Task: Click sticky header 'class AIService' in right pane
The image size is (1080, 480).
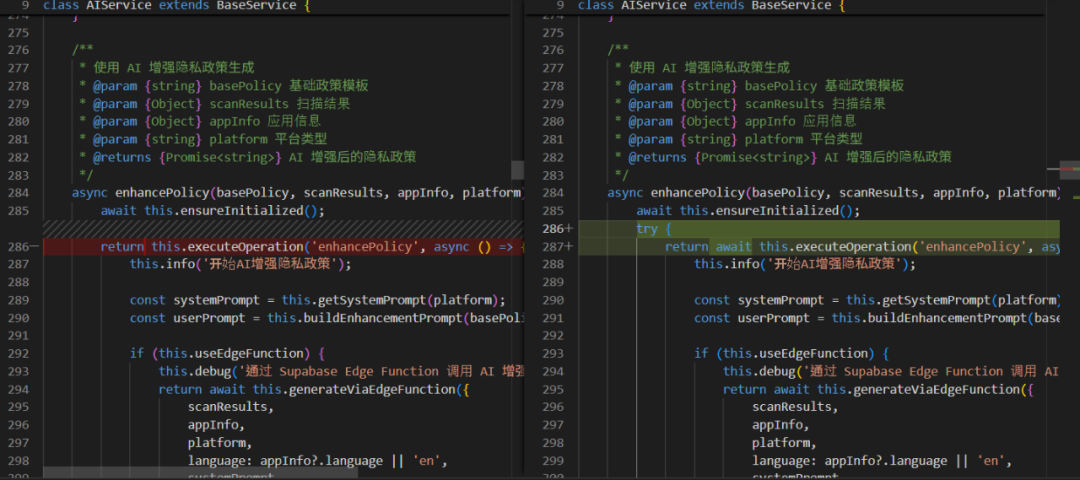Action: (x=711, y=6)
